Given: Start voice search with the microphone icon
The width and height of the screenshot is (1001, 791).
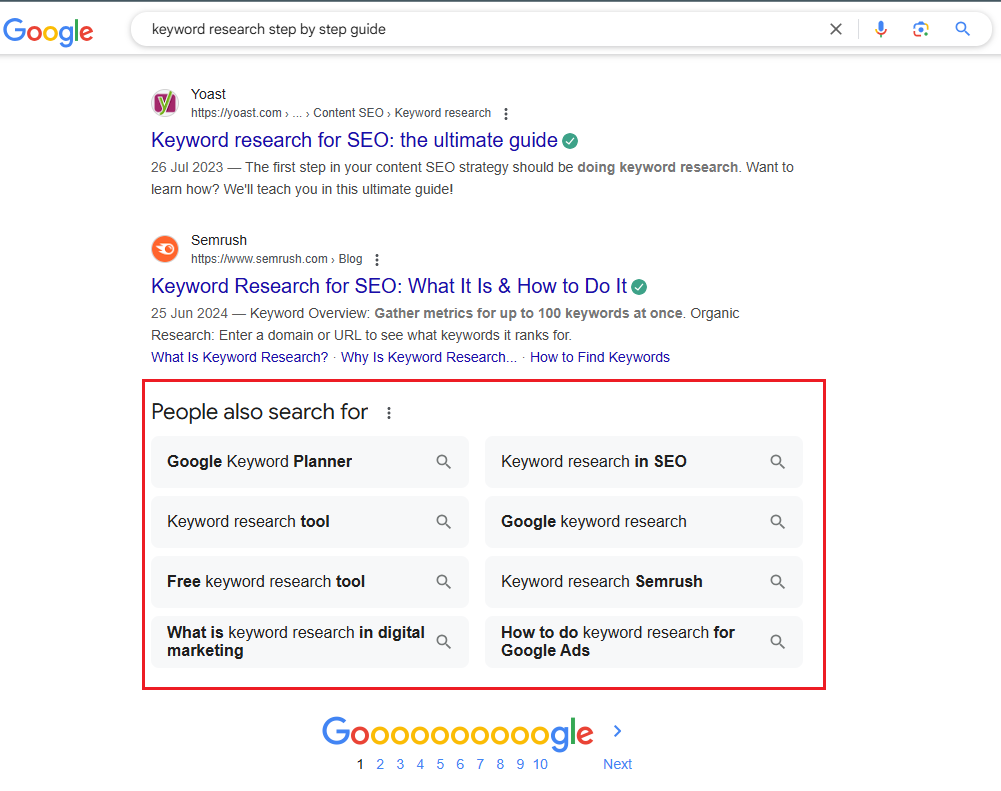Looking at the screenshot, I should (881, 29).
